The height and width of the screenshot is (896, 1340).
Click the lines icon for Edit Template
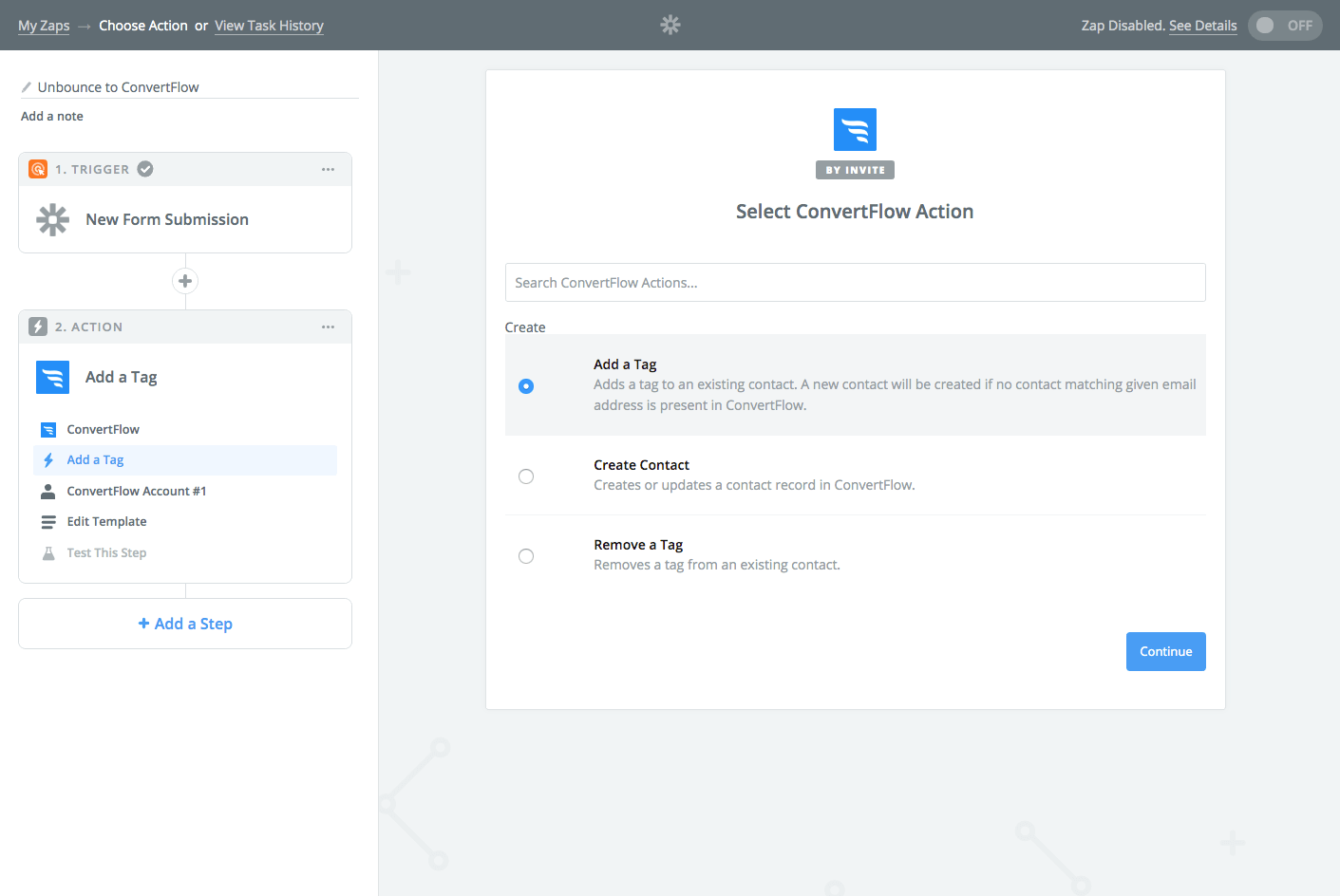point(48,522)
